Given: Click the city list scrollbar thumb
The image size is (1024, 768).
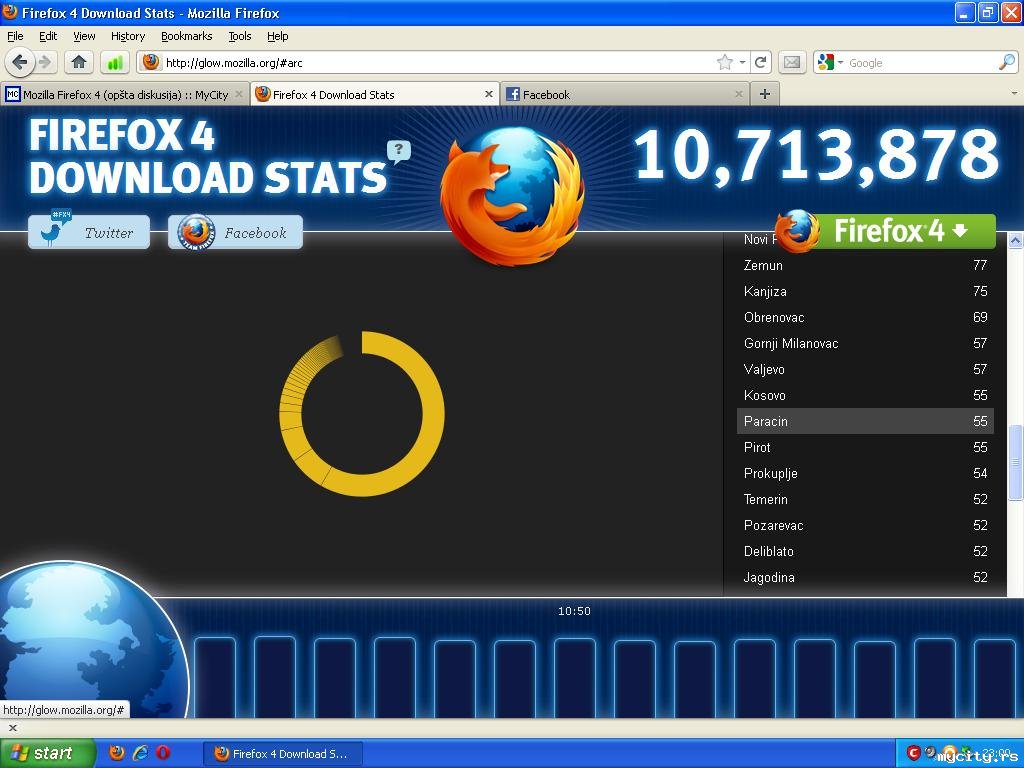Looking at the screenshot, I should (1015, 462).
